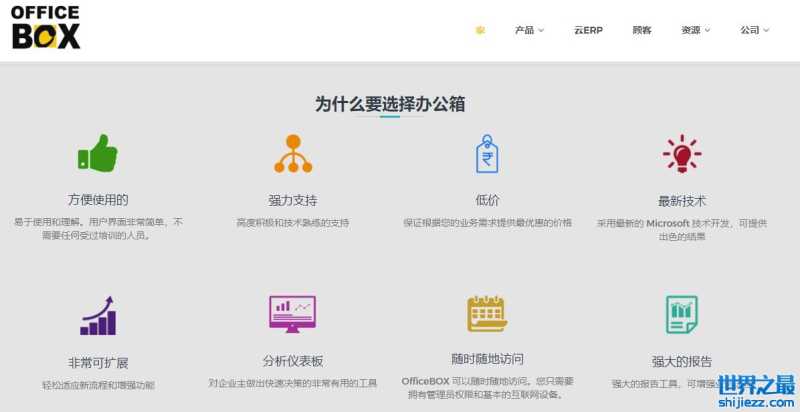The image size is (800, 412).
Task: Click the 方便使用的 feature title
Action: (x=98, y=200)
